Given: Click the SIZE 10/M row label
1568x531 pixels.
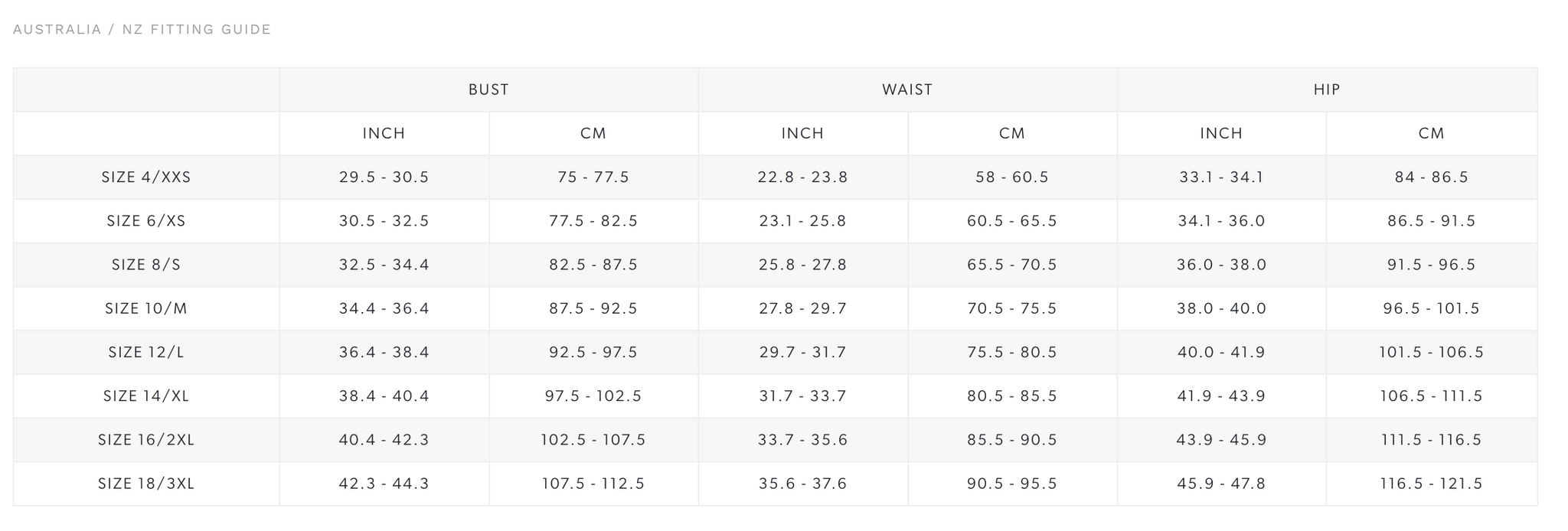Looking at the screenshot, I should click(146, 308).
